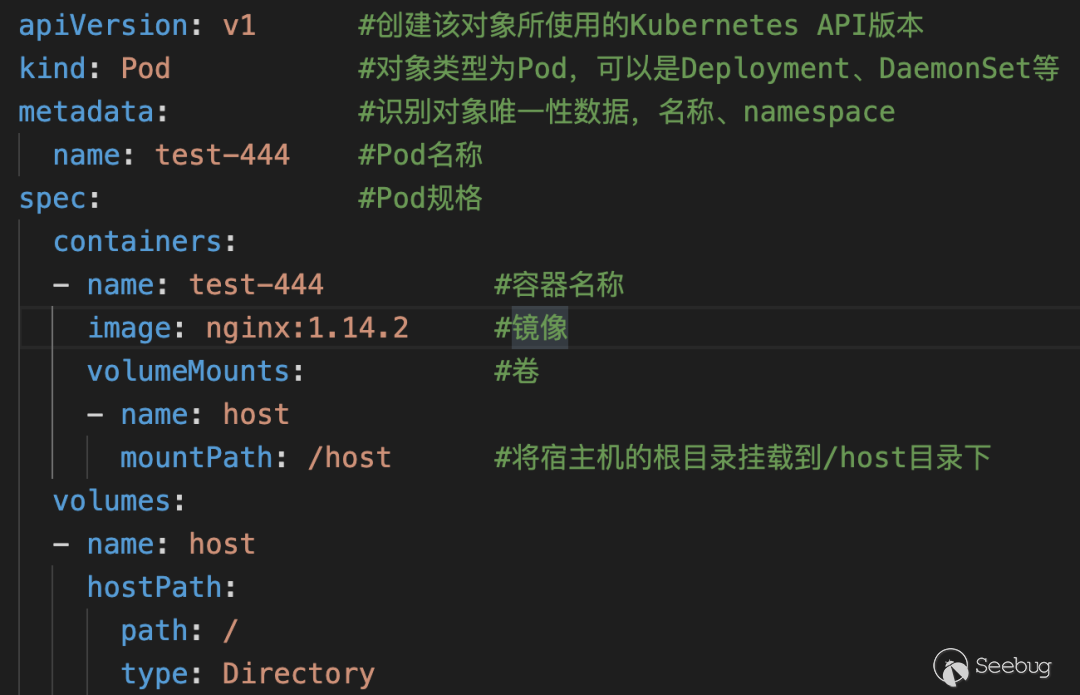Screen dimensions: 1080x695
Task: Click the /host value after mountPath
Action: coord(349,458)
